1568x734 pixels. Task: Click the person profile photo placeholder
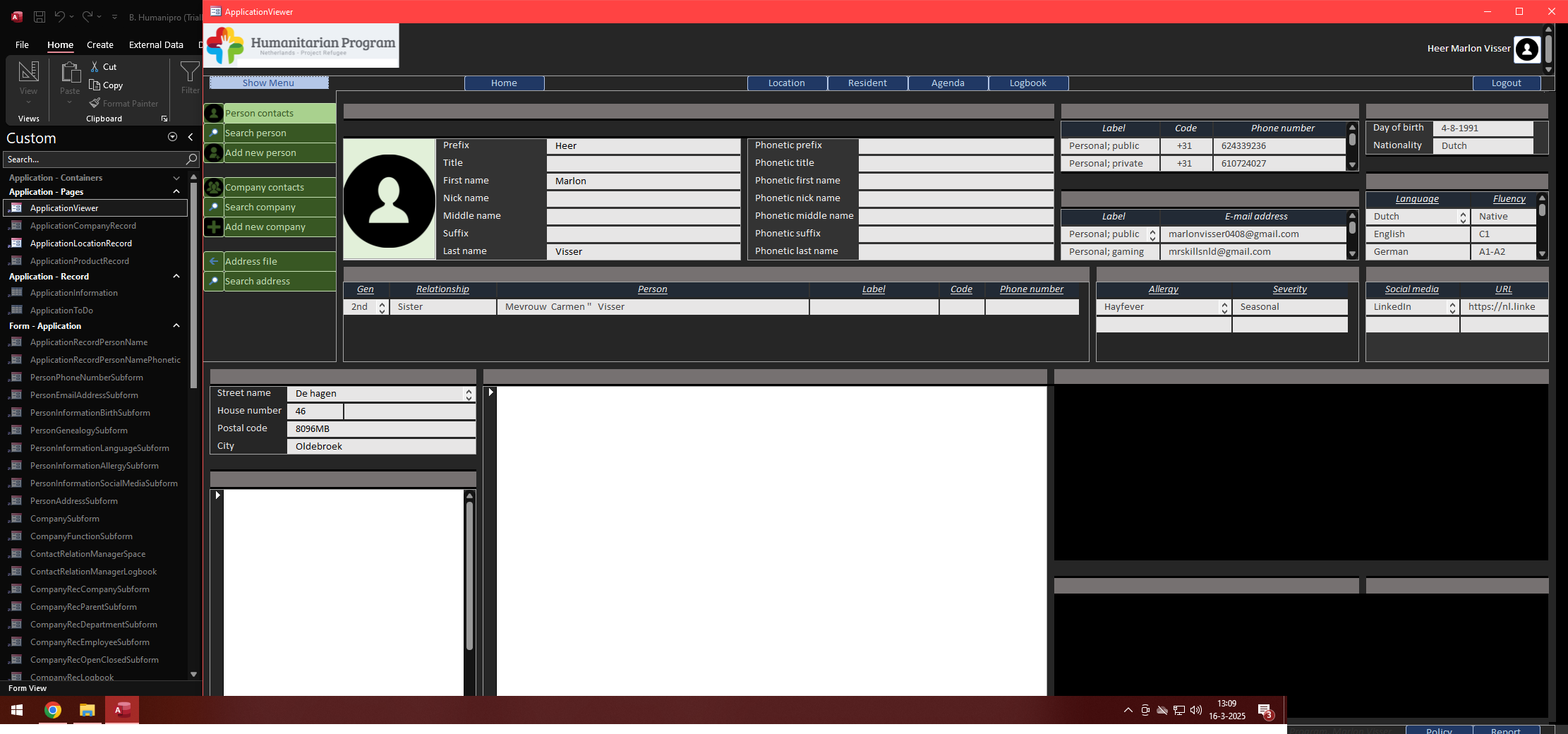click(x=389, y=199)
